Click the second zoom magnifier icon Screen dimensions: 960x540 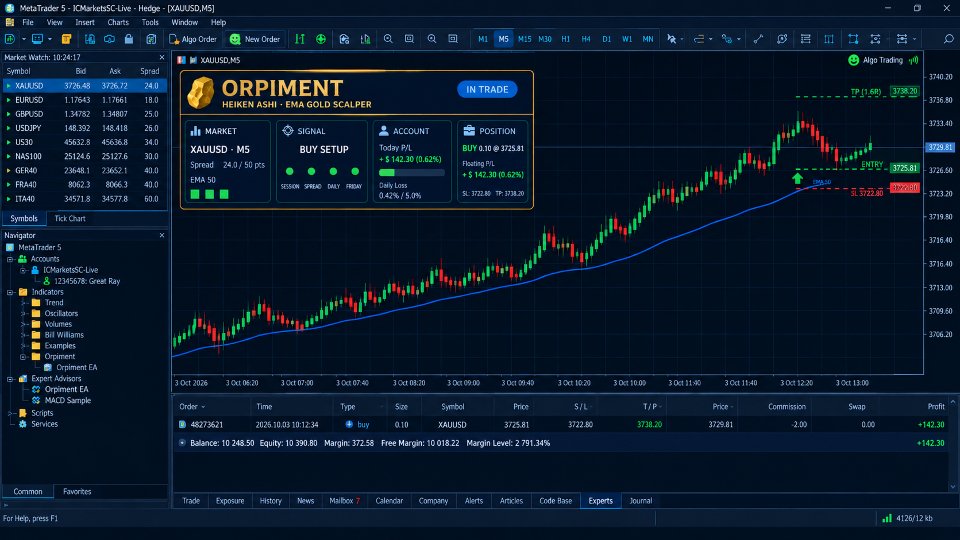[432, 39]
